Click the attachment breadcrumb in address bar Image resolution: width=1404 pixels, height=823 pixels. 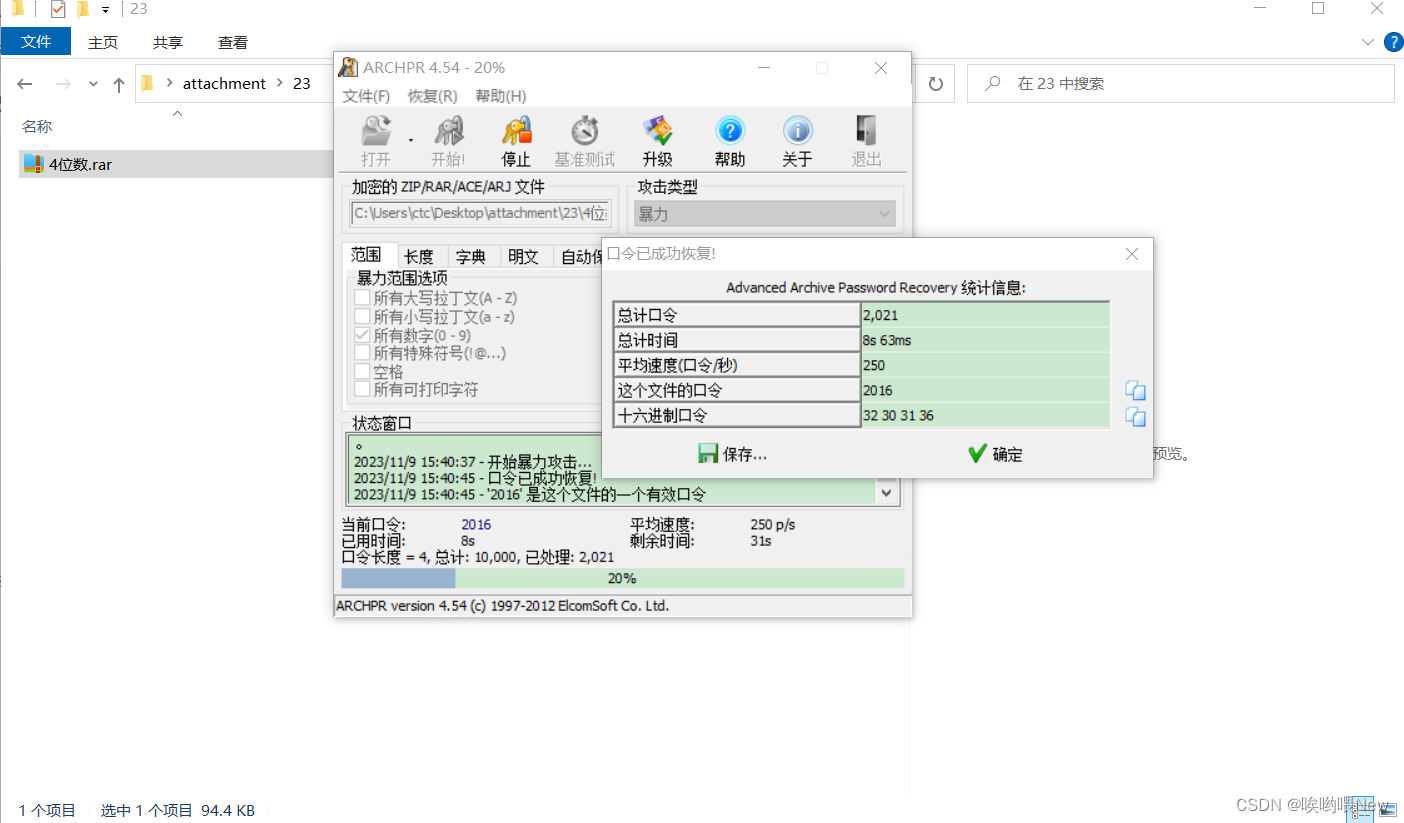(224, 84)
